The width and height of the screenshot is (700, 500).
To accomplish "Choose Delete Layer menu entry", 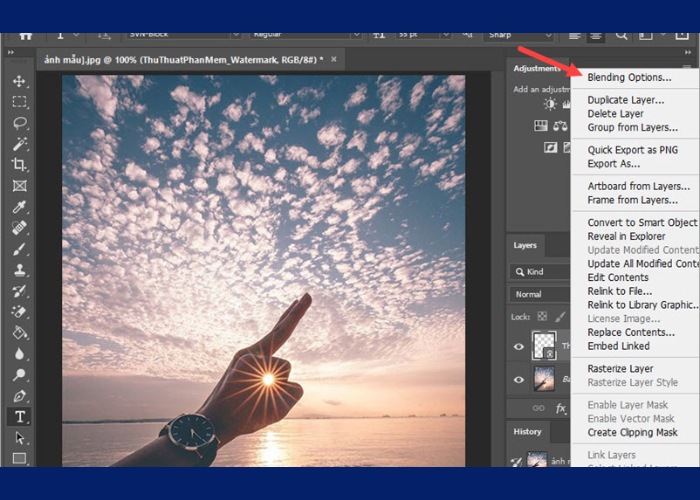I will 615,113.
